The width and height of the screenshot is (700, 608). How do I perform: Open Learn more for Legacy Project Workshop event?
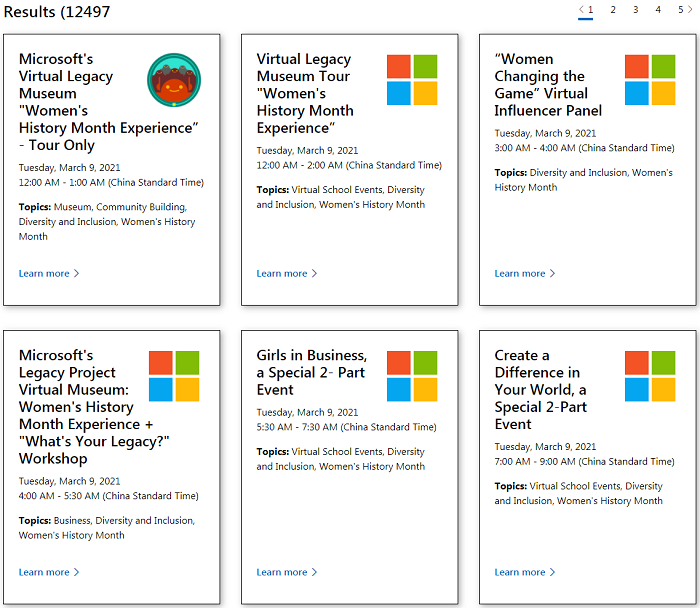click(49, 572)
